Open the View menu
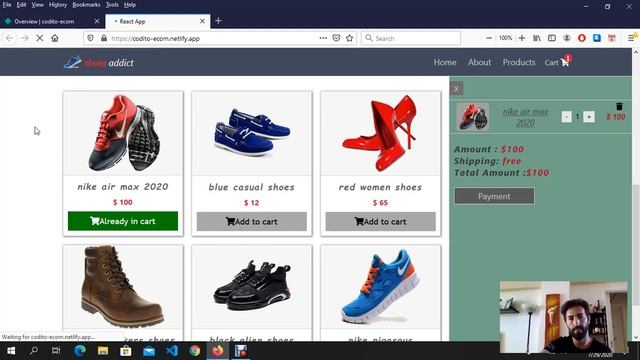Image resolution: width=640 pixels, height=360 pixels. pos(37,5)
